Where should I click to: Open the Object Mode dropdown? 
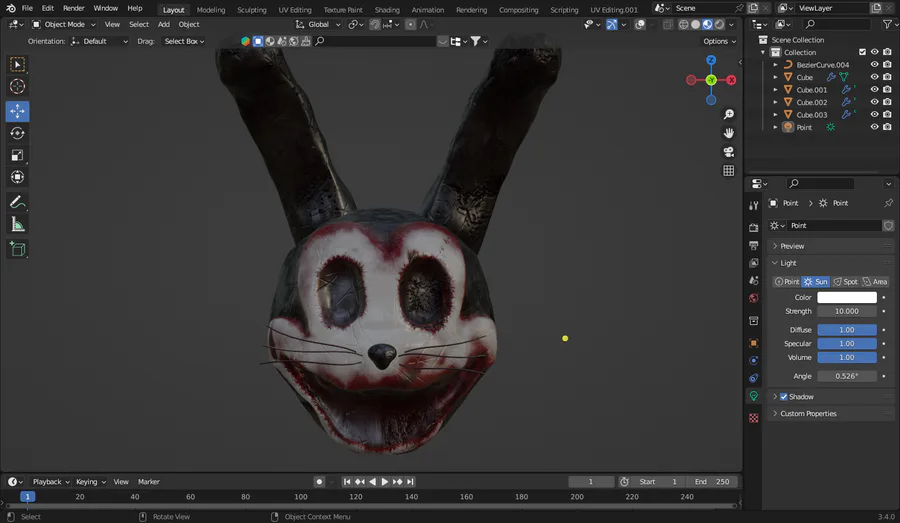pos(64,25)
